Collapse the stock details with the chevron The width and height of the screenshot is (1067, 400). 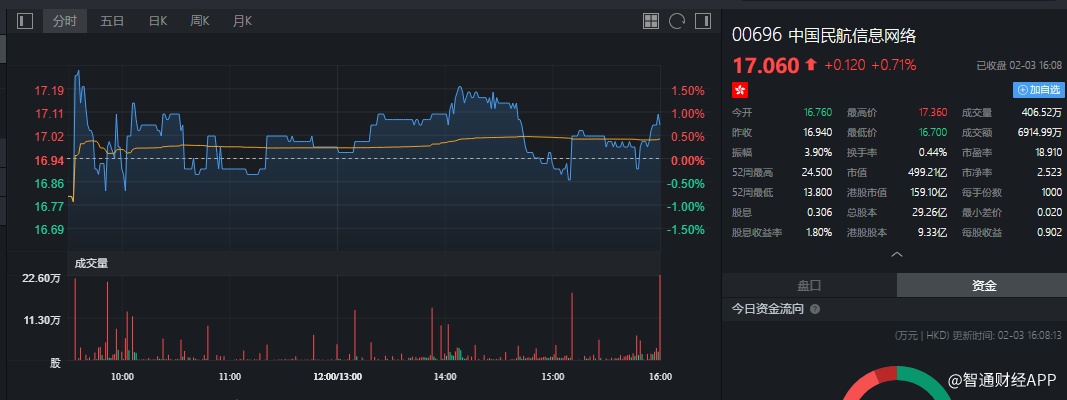[x=897, y=254]
